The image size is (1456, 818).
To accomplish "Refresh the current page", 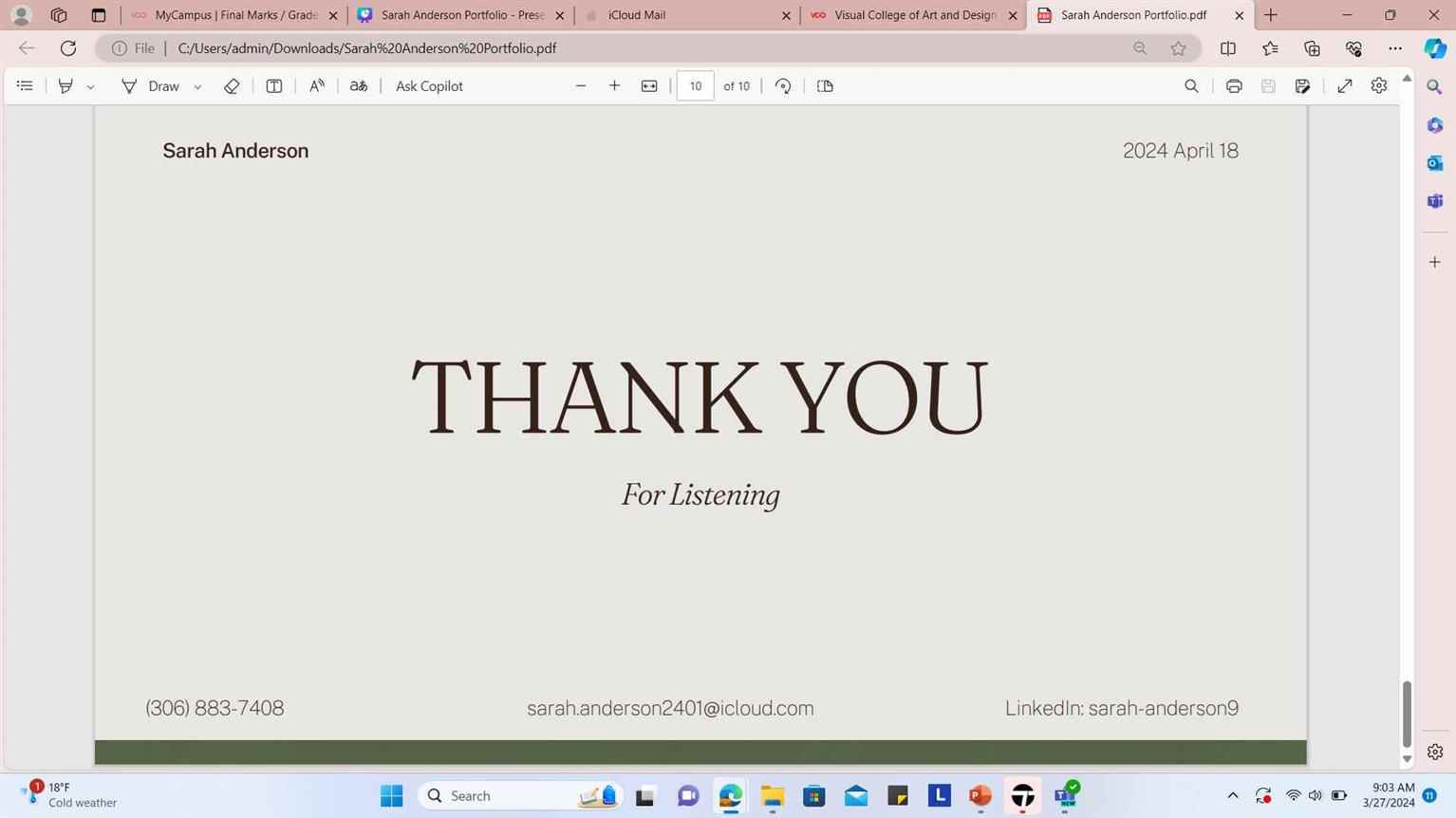I will [x=68, y=48].
